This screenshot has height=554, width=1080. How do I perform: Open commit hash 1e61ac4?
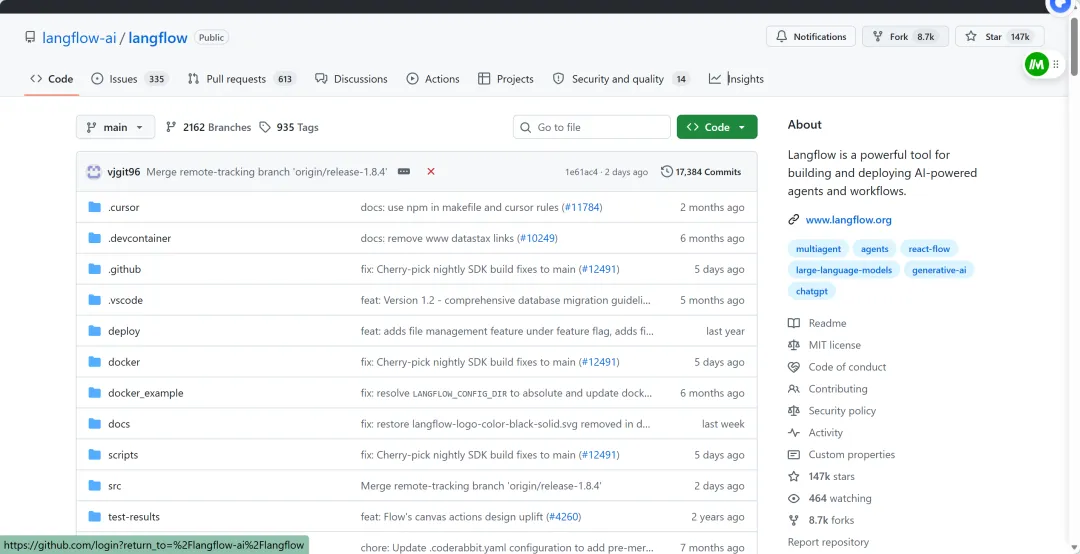click(583, 172)
